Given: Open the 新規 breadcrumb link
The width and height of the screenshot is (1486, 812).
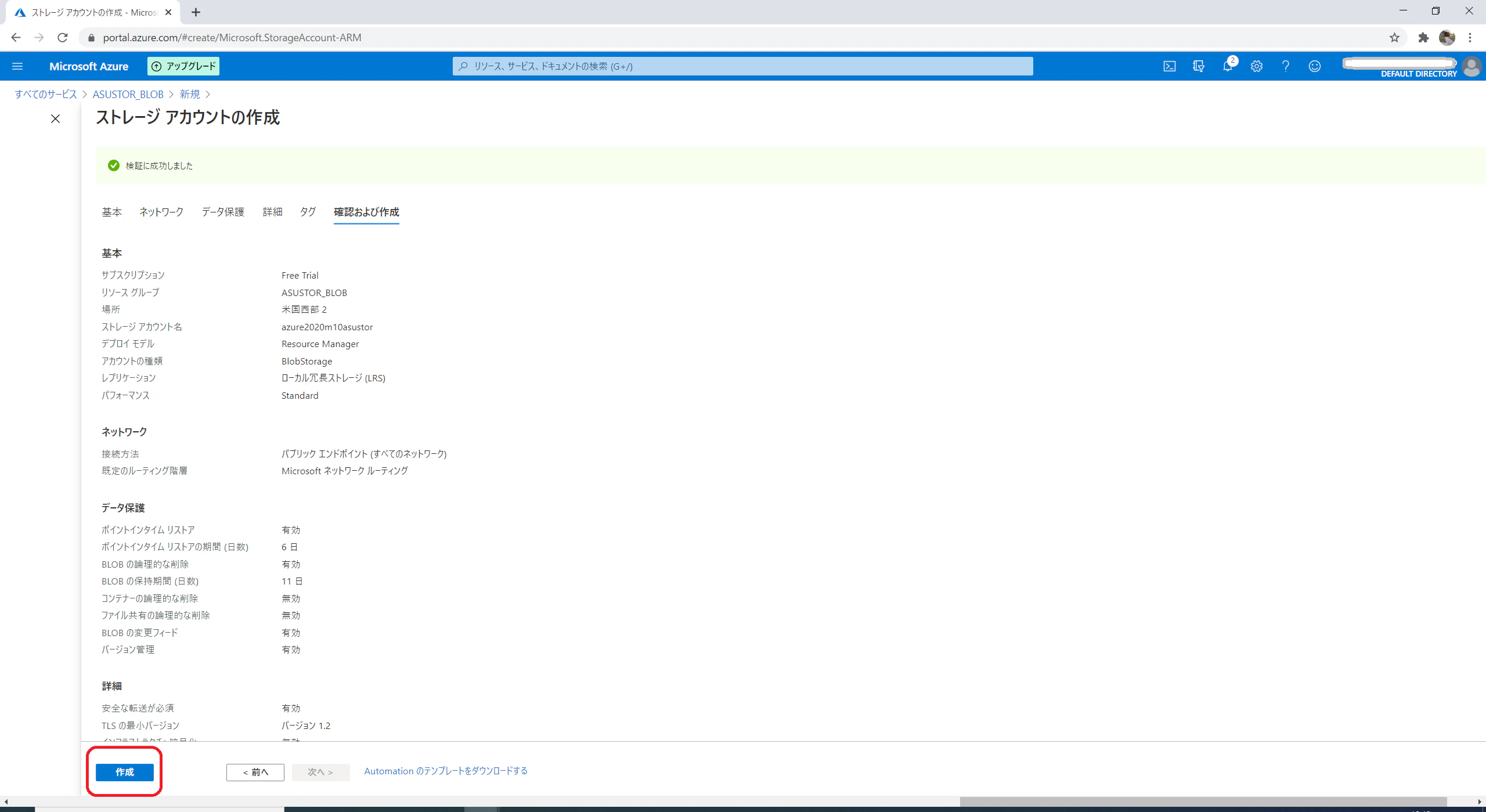Looking at the screenshot, I should [189, 94].
